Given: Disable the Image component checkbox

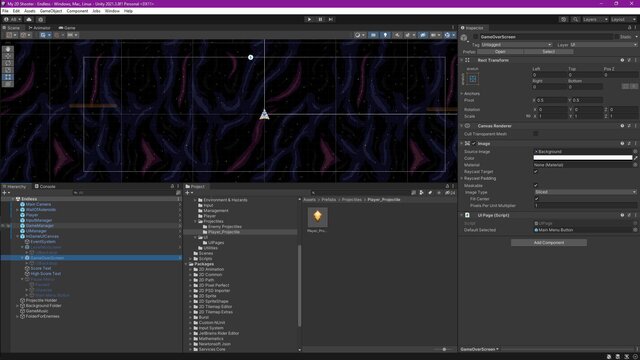Looking at the screenshot, I should [474, 144].
